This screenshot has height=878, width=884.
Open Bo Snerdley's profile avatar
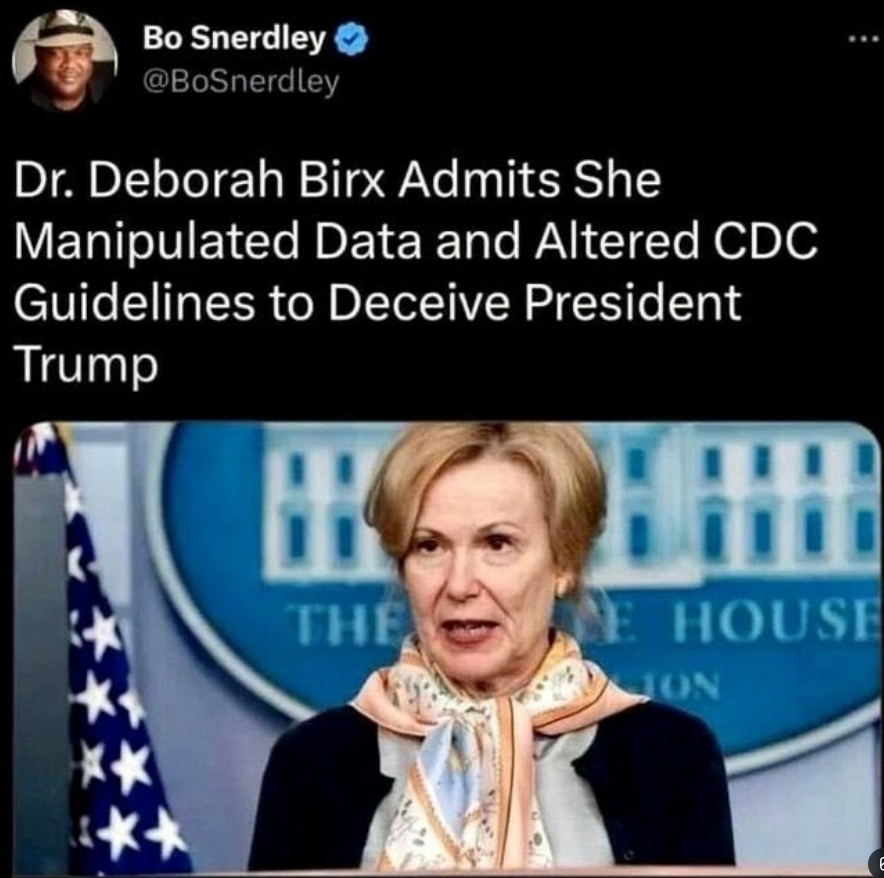[65, 60]
